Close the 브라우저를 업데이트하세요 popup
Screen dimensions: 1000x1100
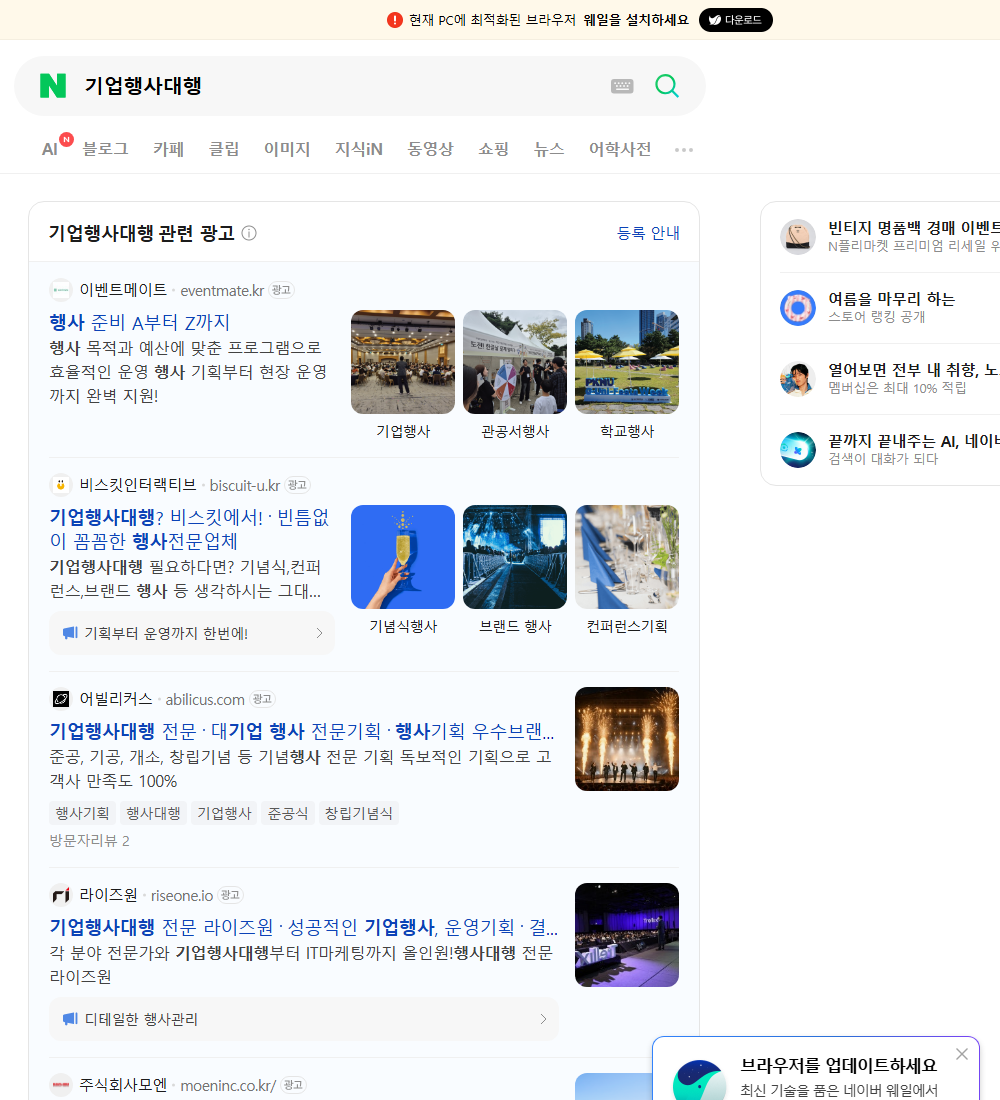961,1054
